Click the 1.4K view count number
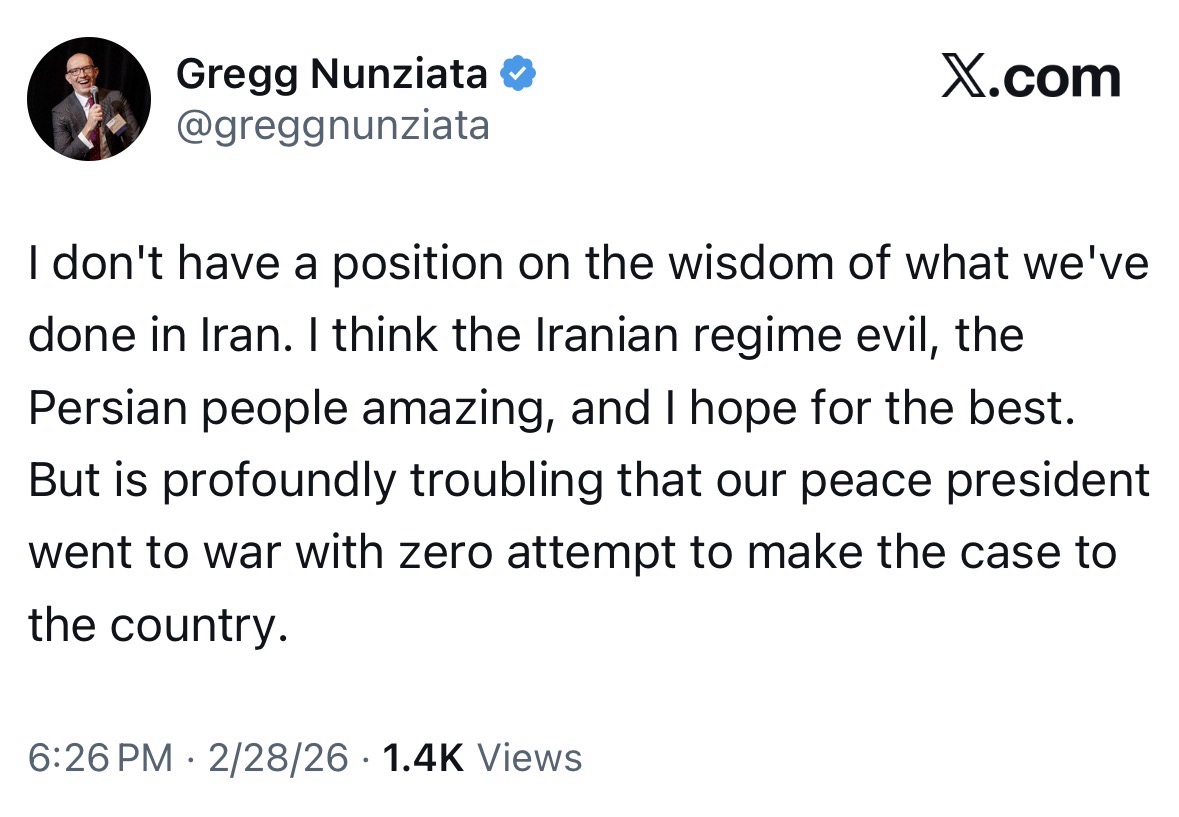The image size is (1179, 817). pos(424,757)
